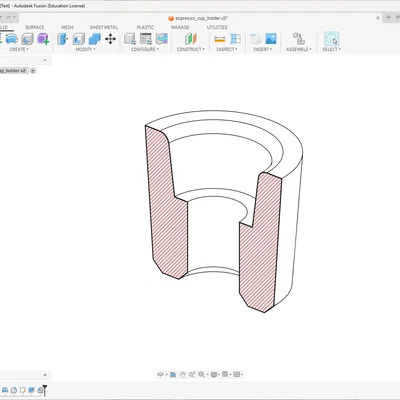The width and height of the screenshot is (400, 400).
Task: Click the Autodesk Fusion title bar text
Action: pyautogui.click(x=49, y=6)
